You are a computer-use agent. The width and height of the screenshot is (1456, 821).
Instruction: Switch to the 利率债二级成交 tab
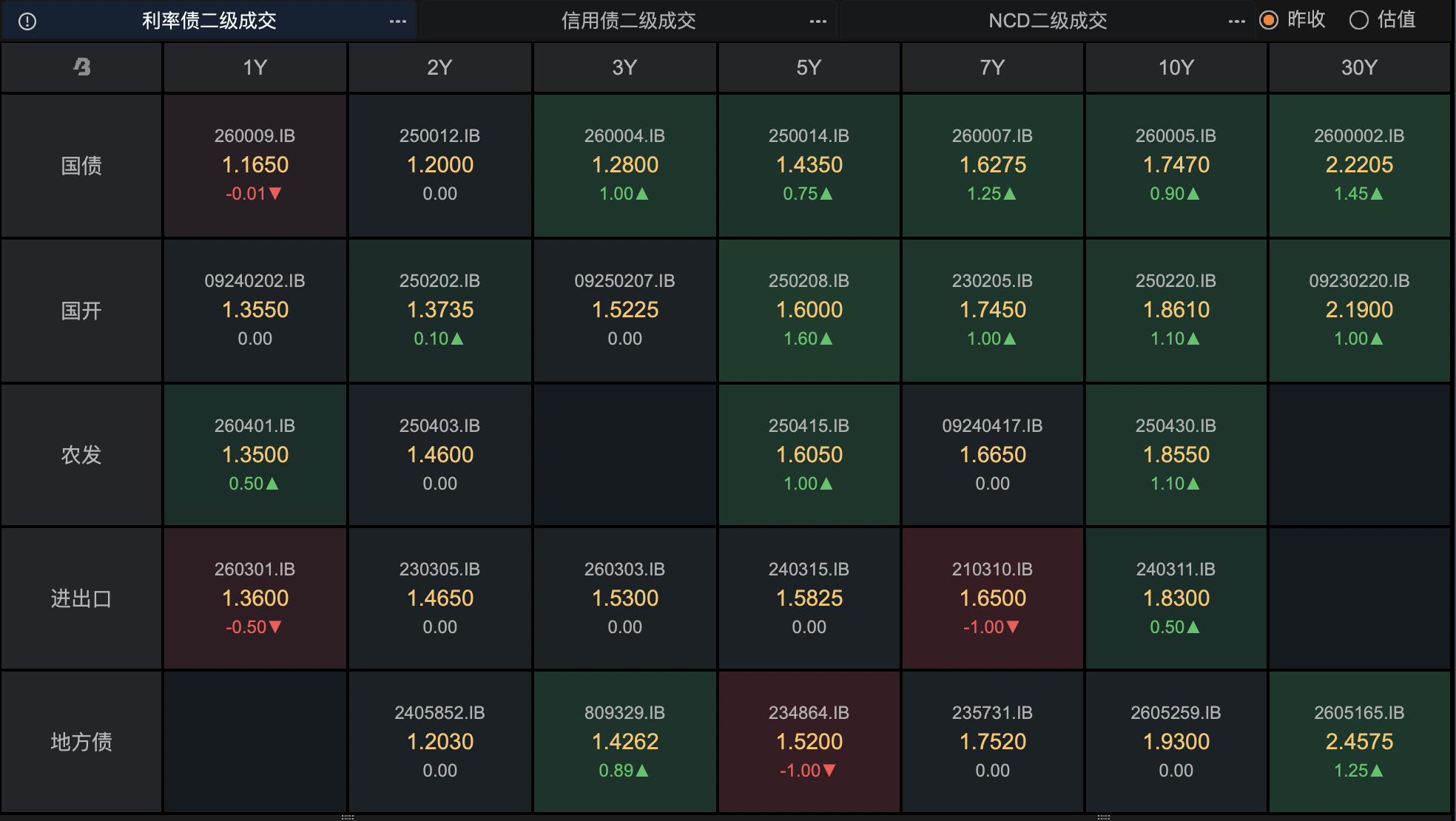click(209, 21)
